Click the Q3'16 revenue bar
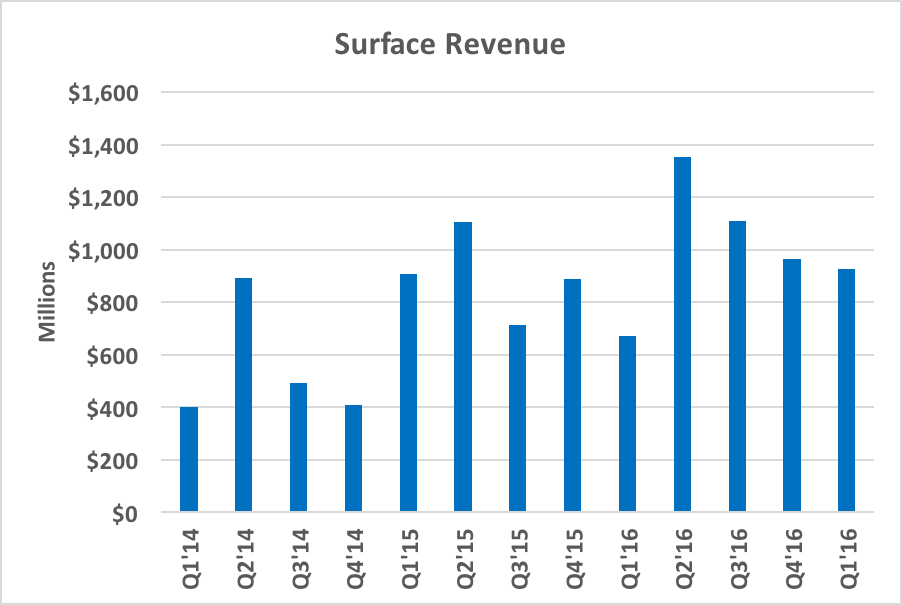Viewport: 902px width, 605px height. (737, 367)
